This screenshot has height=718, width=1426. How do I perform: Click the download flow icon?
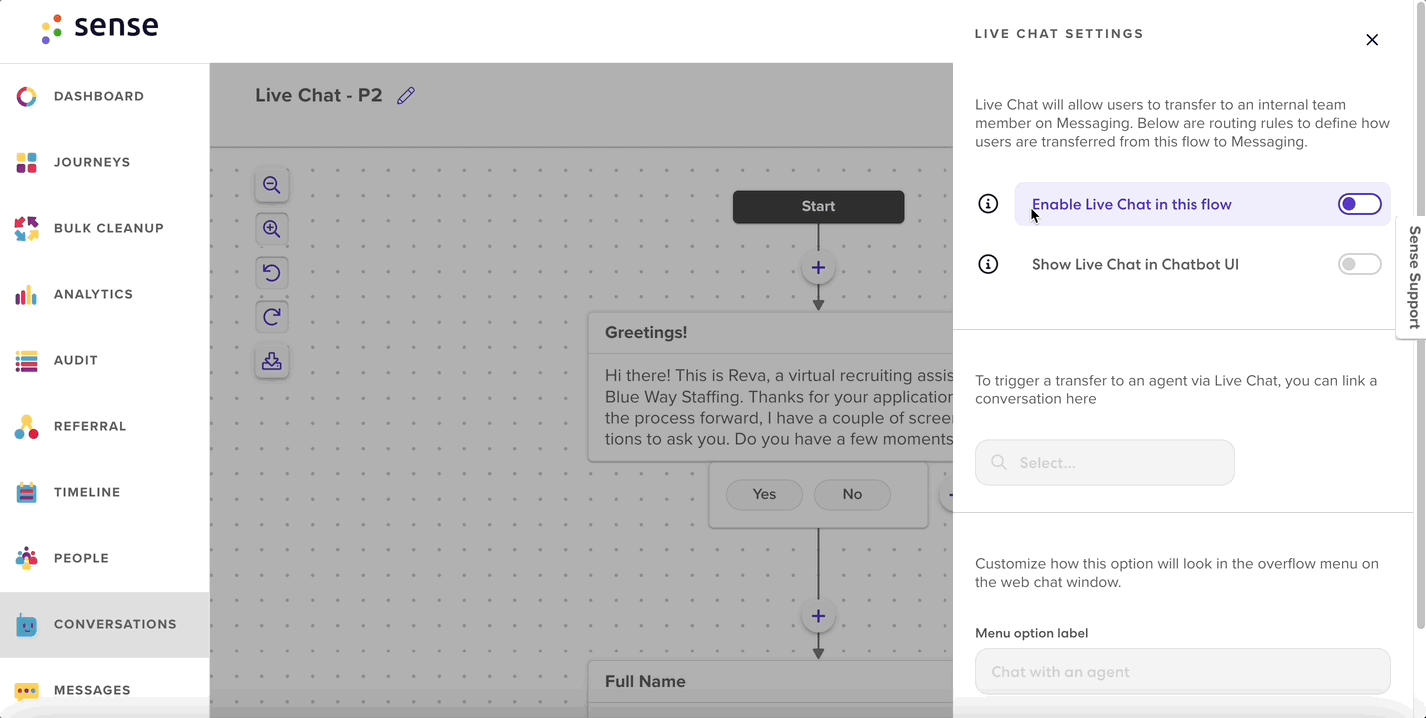[x=271, y=361]
